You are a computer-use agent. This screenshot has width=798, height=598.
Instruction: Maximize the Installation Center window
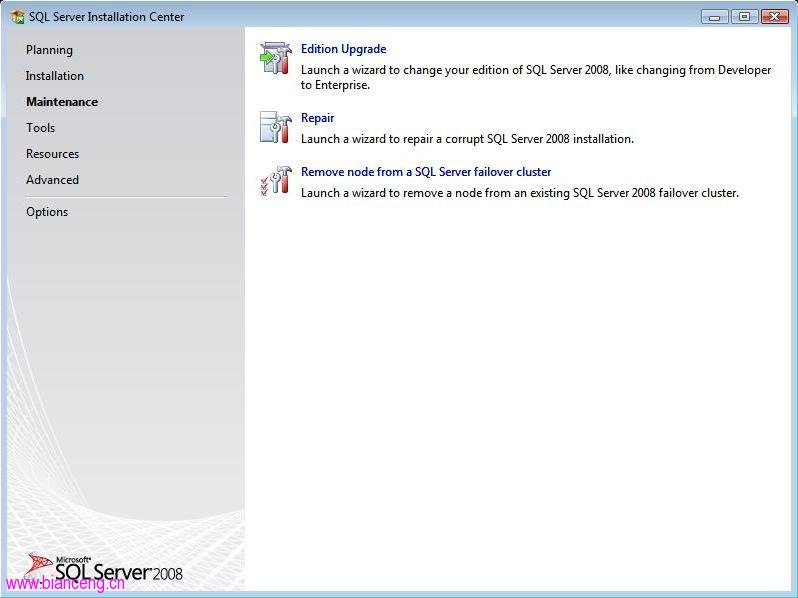(744, 17)
